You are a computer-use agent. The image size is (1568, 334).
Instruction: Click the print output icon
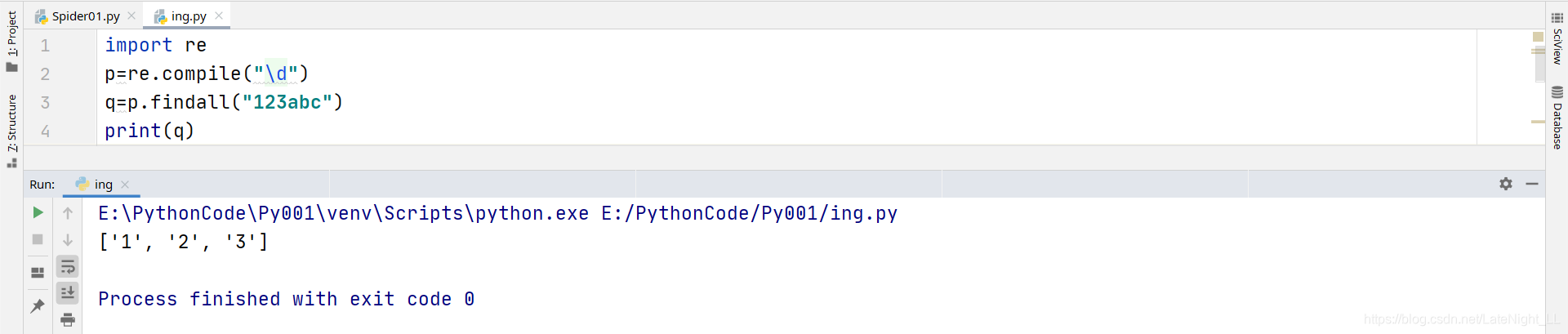tap(68, 319)
